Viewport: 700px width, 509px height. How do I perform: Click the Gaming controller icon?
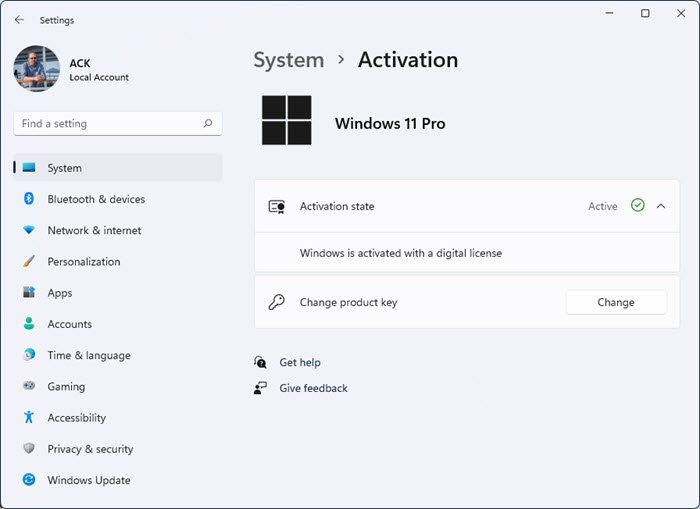29,387
